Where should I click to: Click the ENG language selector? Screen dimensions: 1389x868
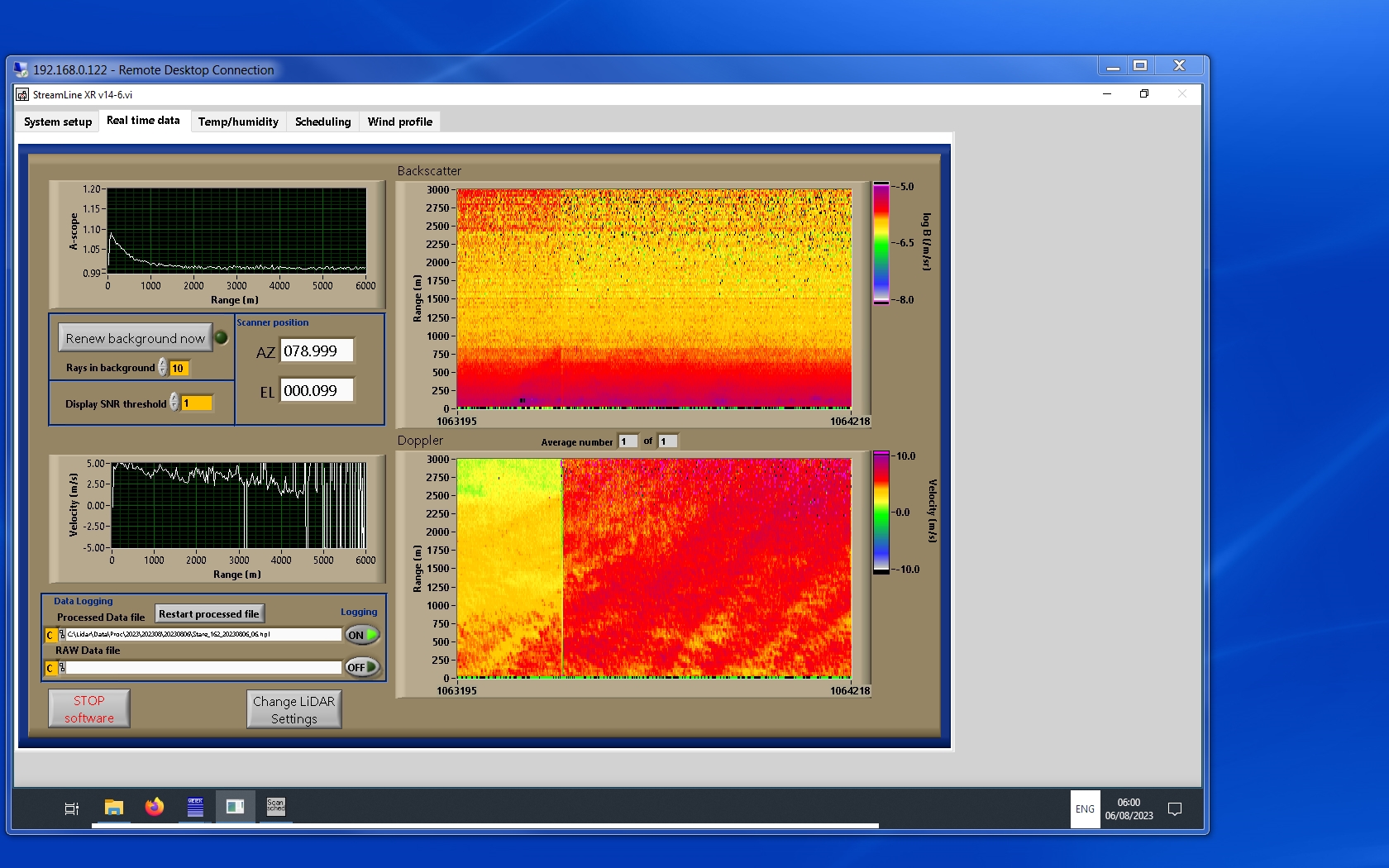[1085, 809]
